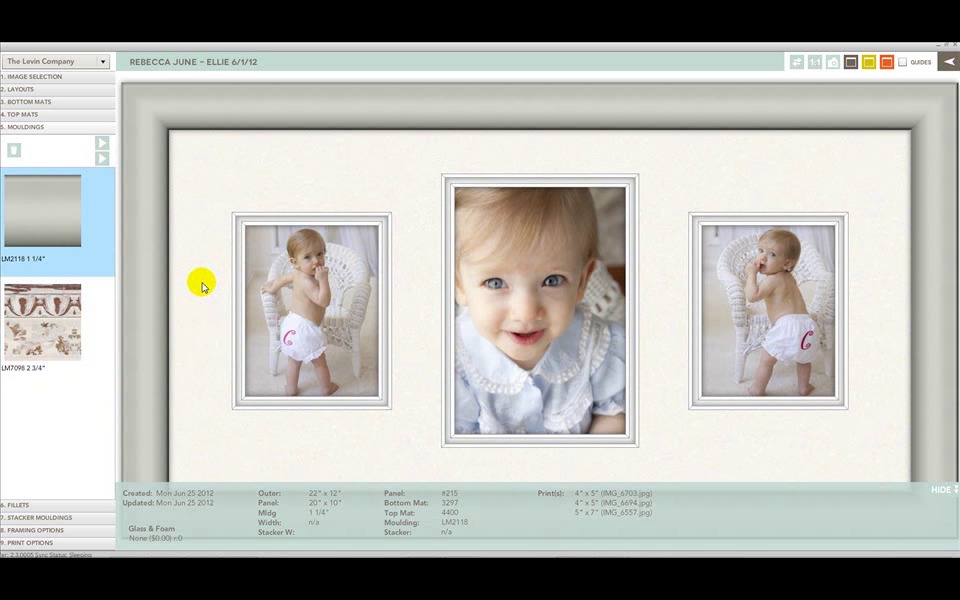Enable the Guides checkbox

[x=903, y=62]
